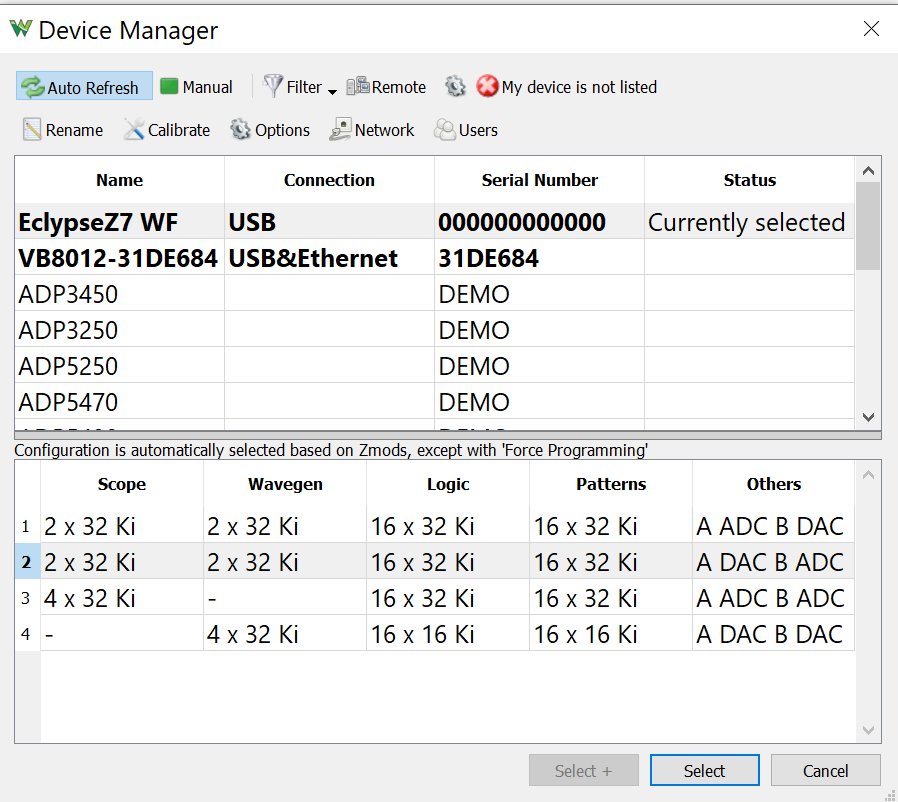Click the Wavegen column header

coord(285,484)
